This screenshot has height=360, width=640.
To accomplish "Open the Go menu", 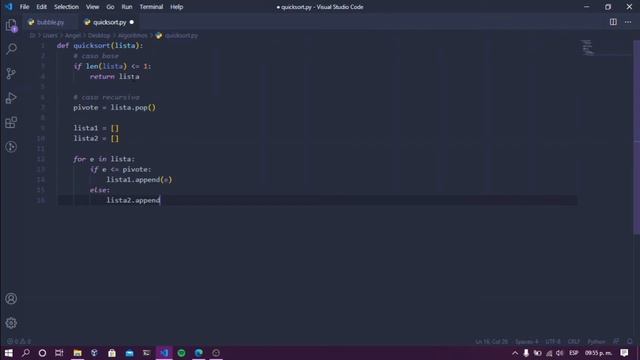I will point(110,7).
